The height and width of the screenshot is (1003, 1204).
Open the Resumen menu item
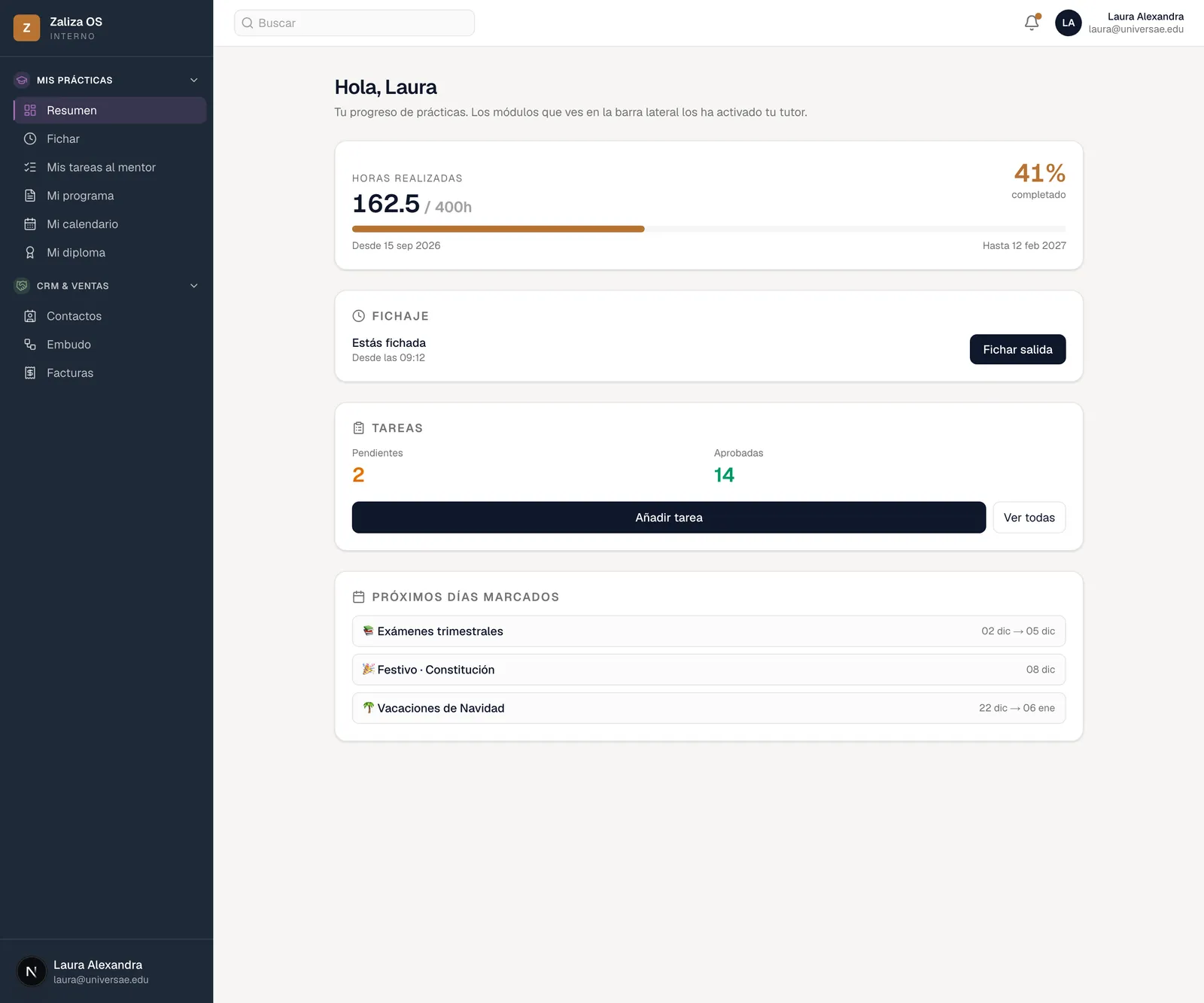point(110,111)
